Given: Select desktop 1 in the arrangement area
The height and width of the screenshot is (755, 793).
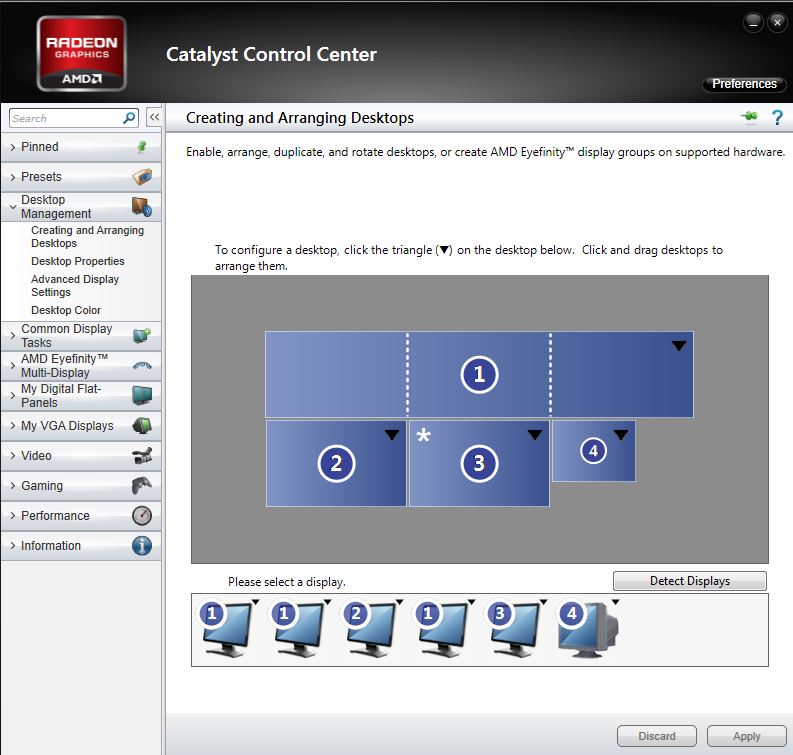Looking at the screenshot, I should [479, 375].
